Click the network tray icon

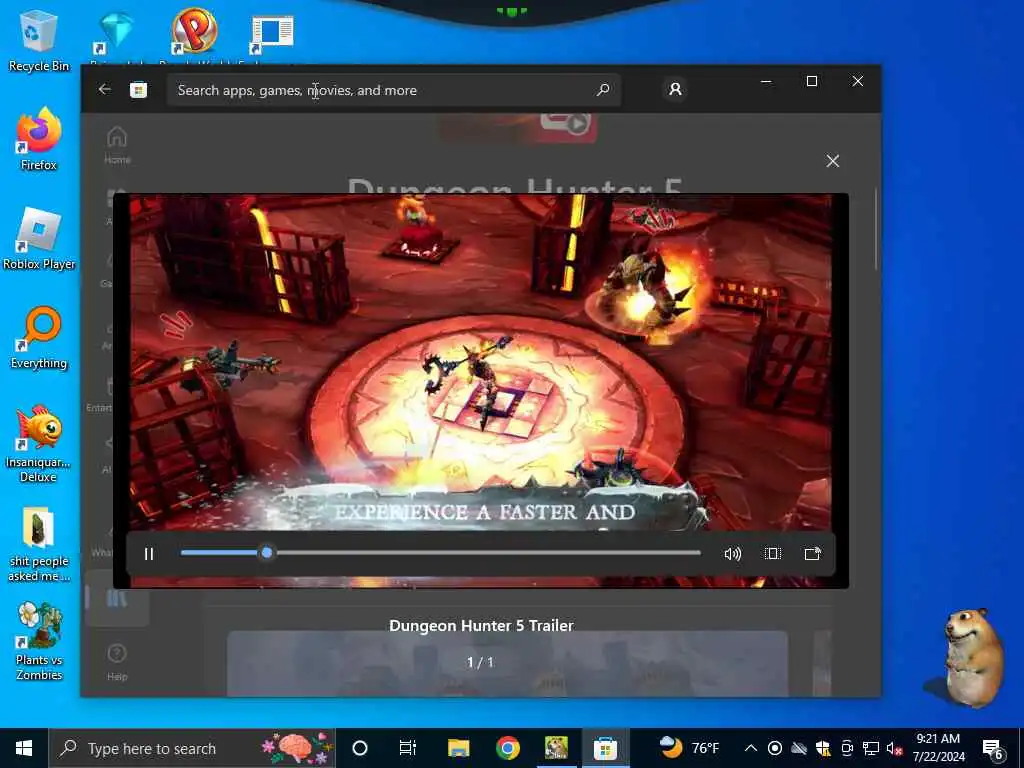870,748
